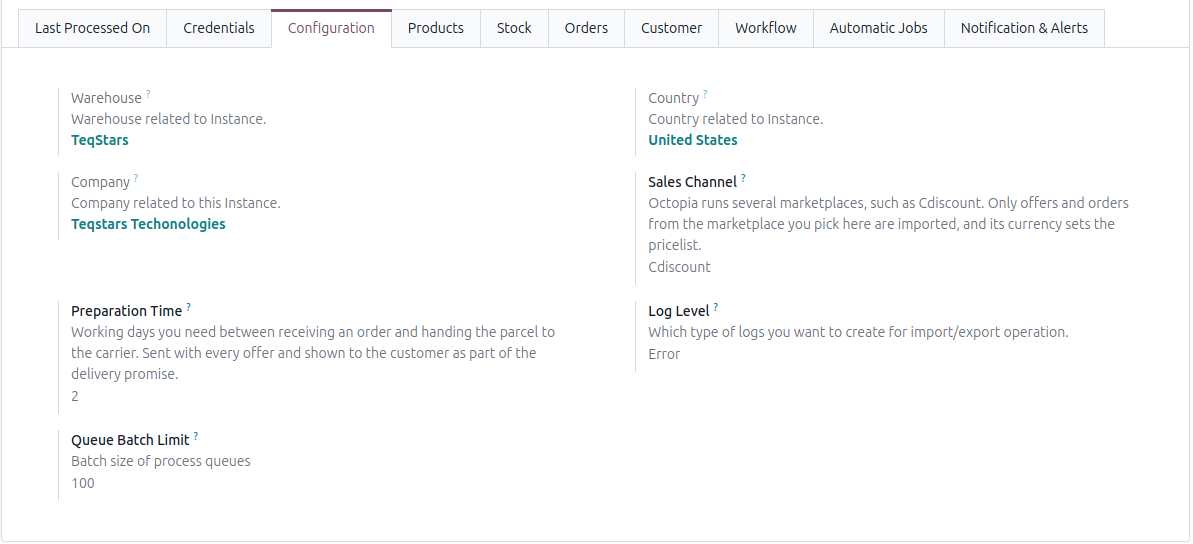Open the Orders tab
The height and width of the screenshot is (544, 1193).
tap(587, 28)
